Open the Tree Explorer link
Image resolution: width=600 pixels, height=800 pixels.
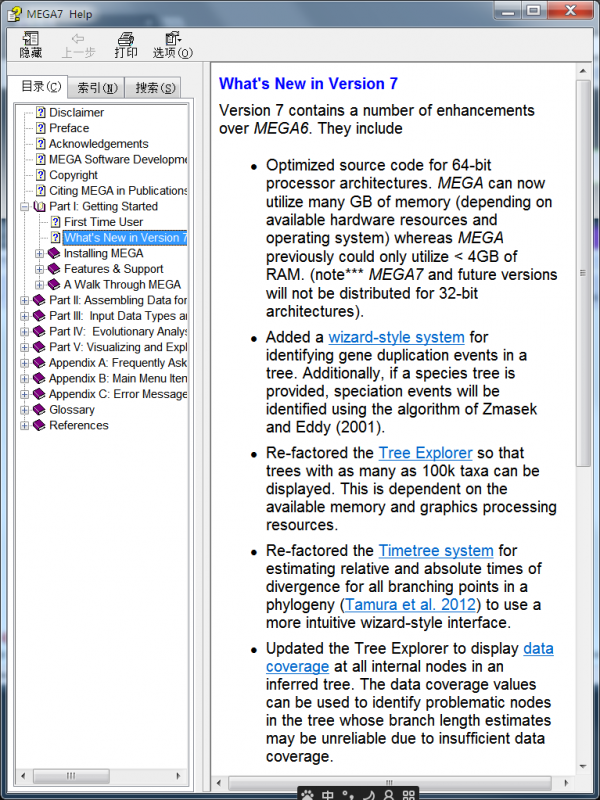425,453
